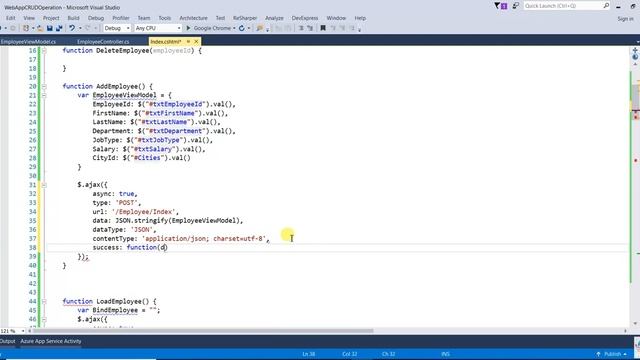Click the Quick Launch magnifier icon
This screenshot has width=640, height=360.
[606, 6]
